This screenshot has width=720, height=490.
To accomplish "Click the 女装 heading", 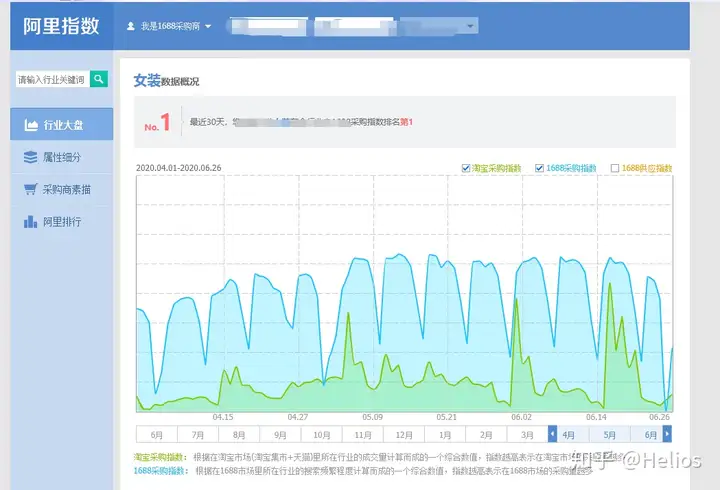I will [146, 80].
